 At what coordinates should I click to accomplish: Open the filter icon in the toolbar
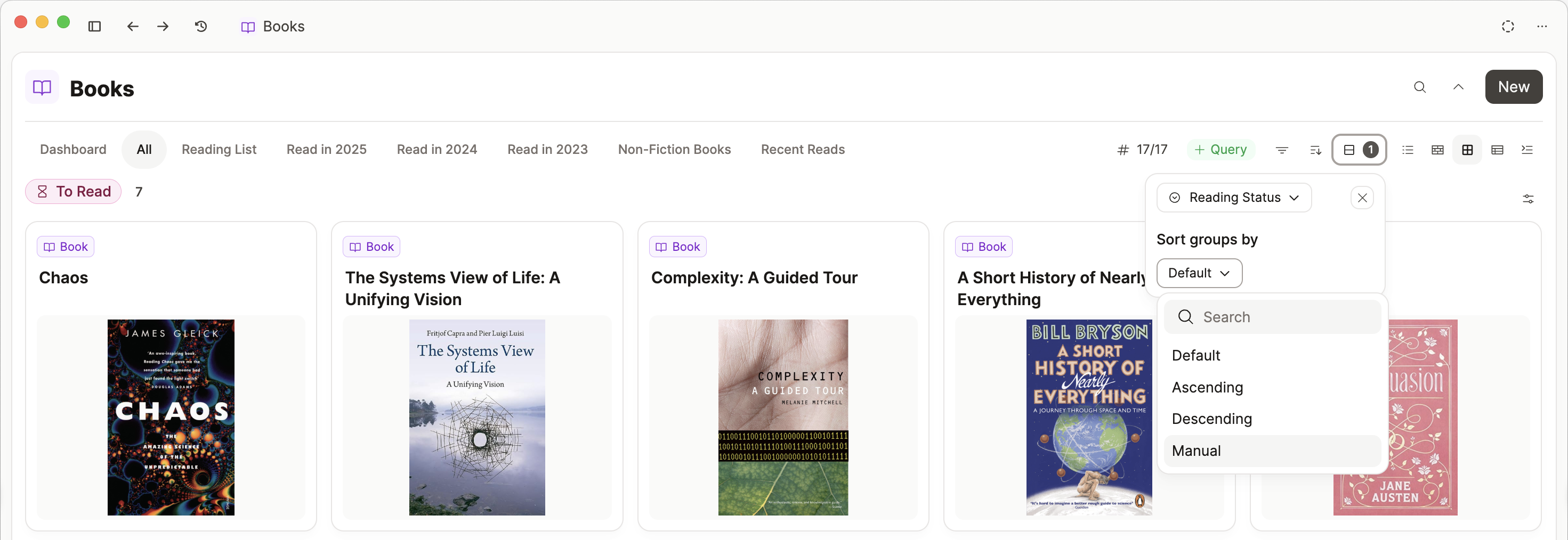click(1281, 150)
